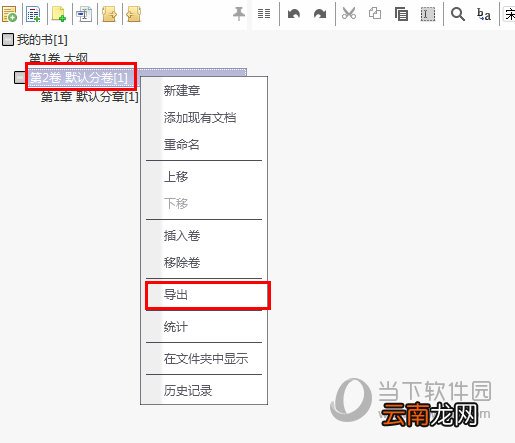Click the export scroll icon with right arrow

coord(109,14)
